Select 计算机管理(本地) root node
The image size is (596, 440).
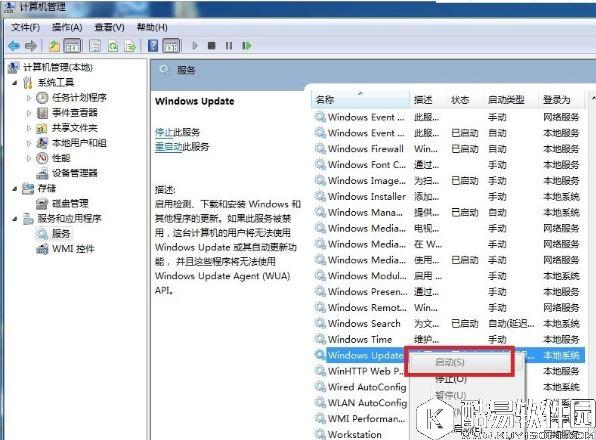pos(58,67)
